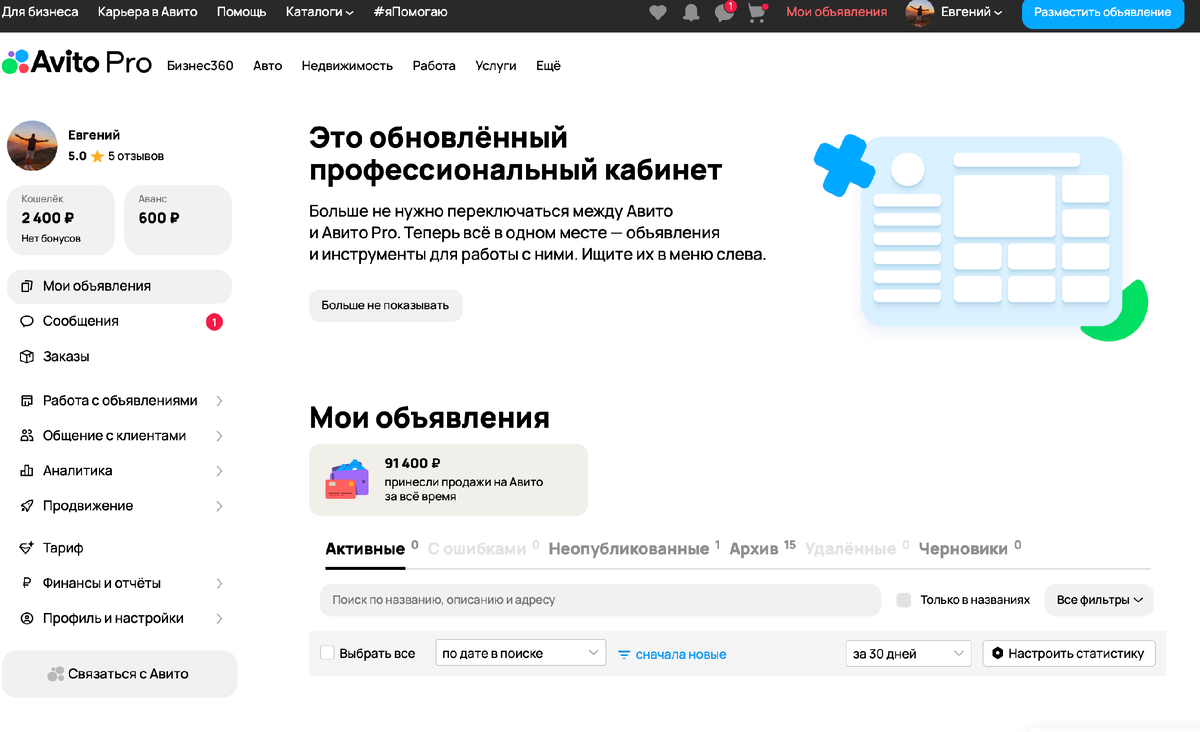Expand the Все фильтры dropdown

tap(1099, 600)
